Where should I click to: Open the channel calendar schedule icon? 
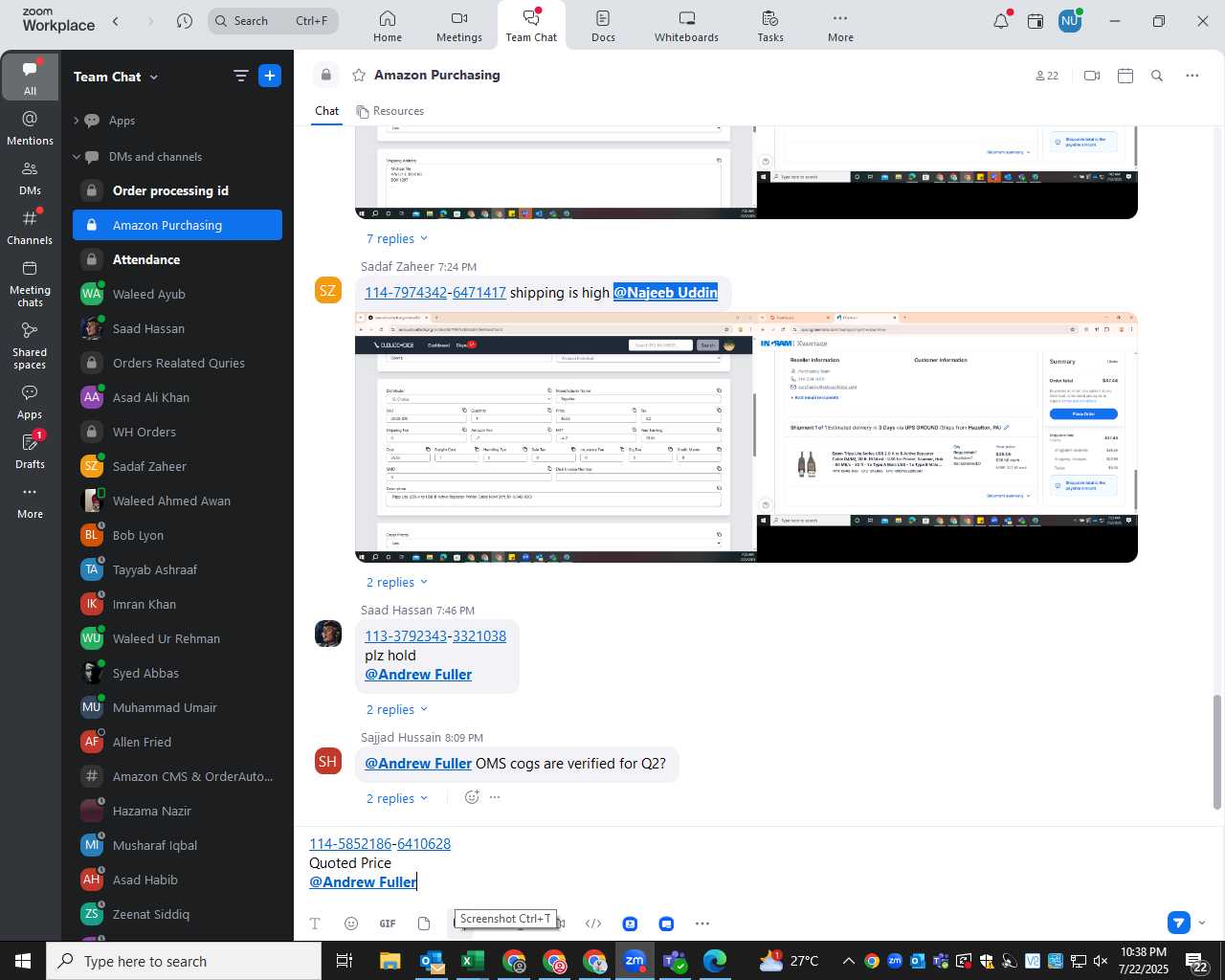(1125, 76)
